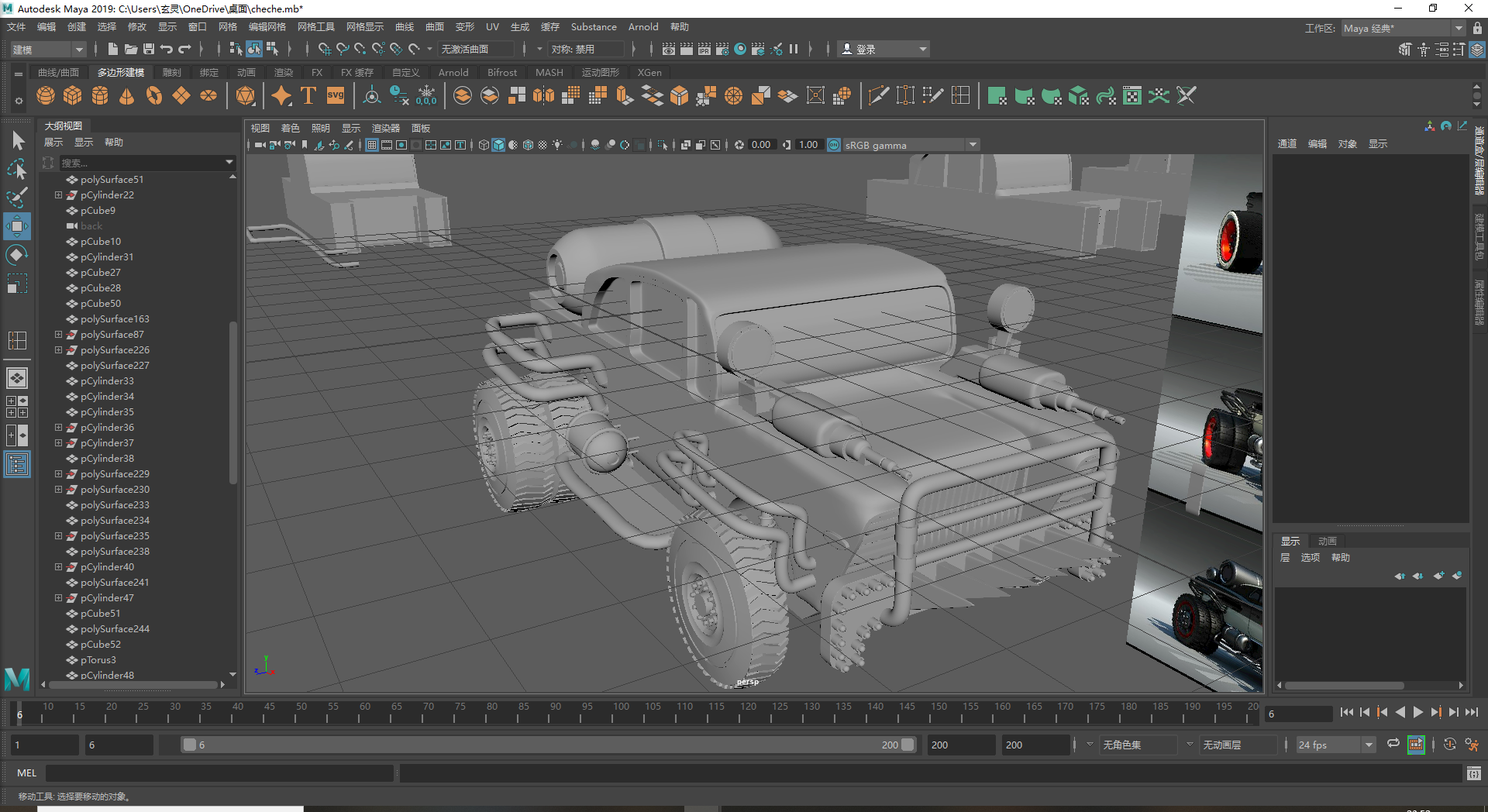
Task: Open the sRGB gamma view transform dropdown
Action: pyautogui.click(x=911, y=145)
